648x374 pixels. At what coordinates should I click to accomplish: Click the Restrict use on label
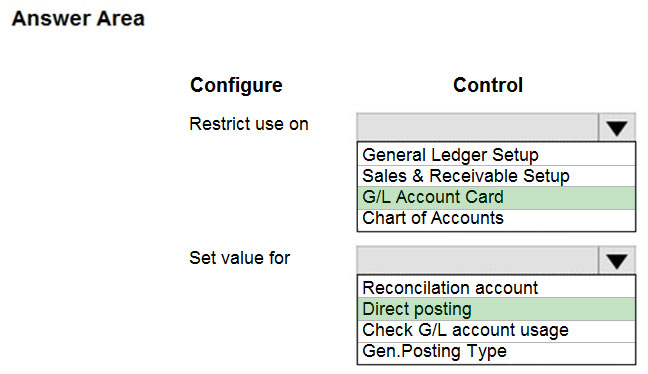tap(249, 124)
